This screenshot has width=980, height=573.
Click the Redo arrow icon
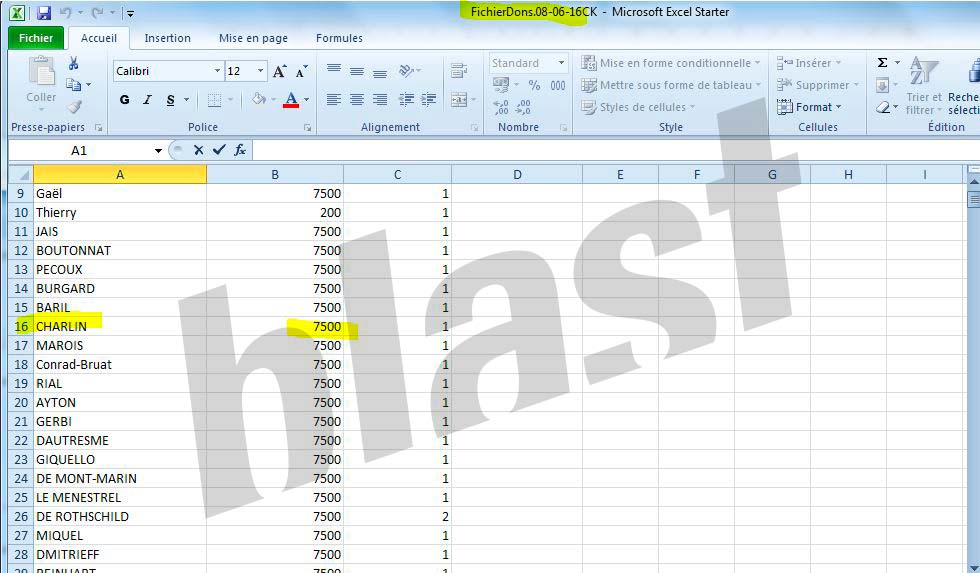(x=98, y=12)
